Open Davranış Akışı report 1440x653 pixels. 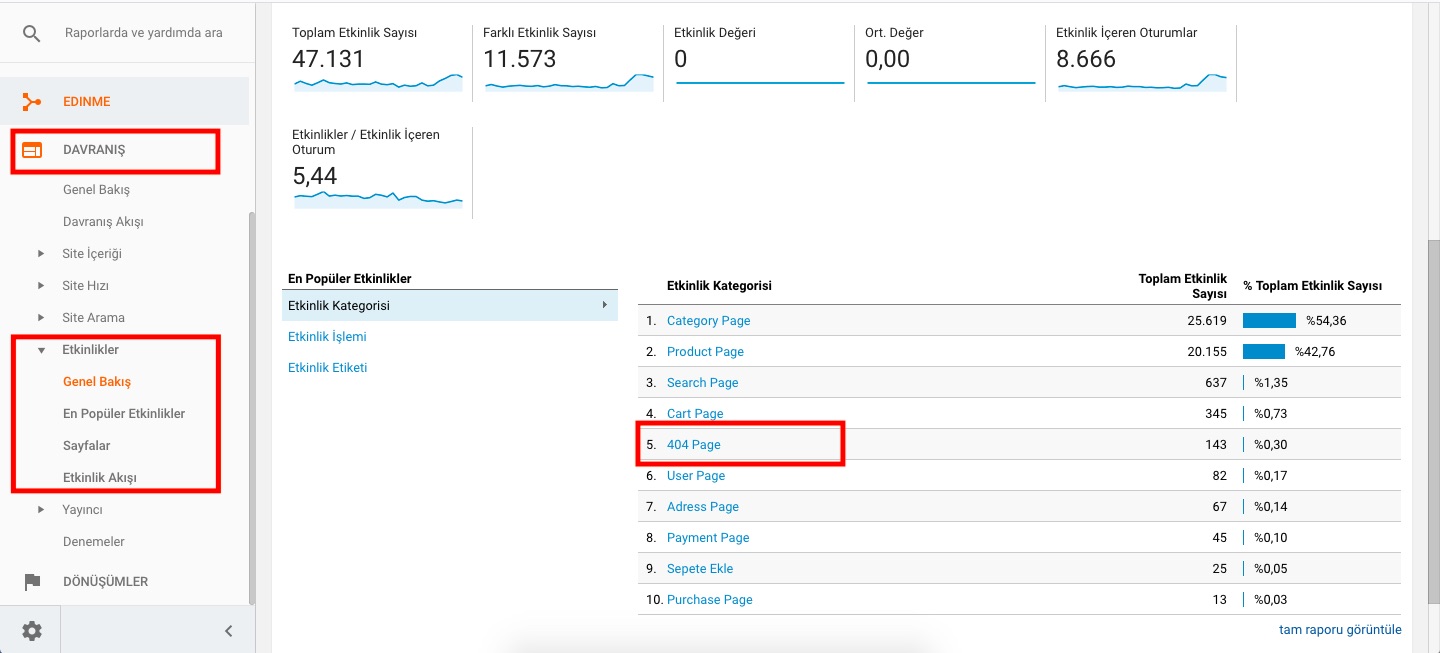[x=103, y=222]
